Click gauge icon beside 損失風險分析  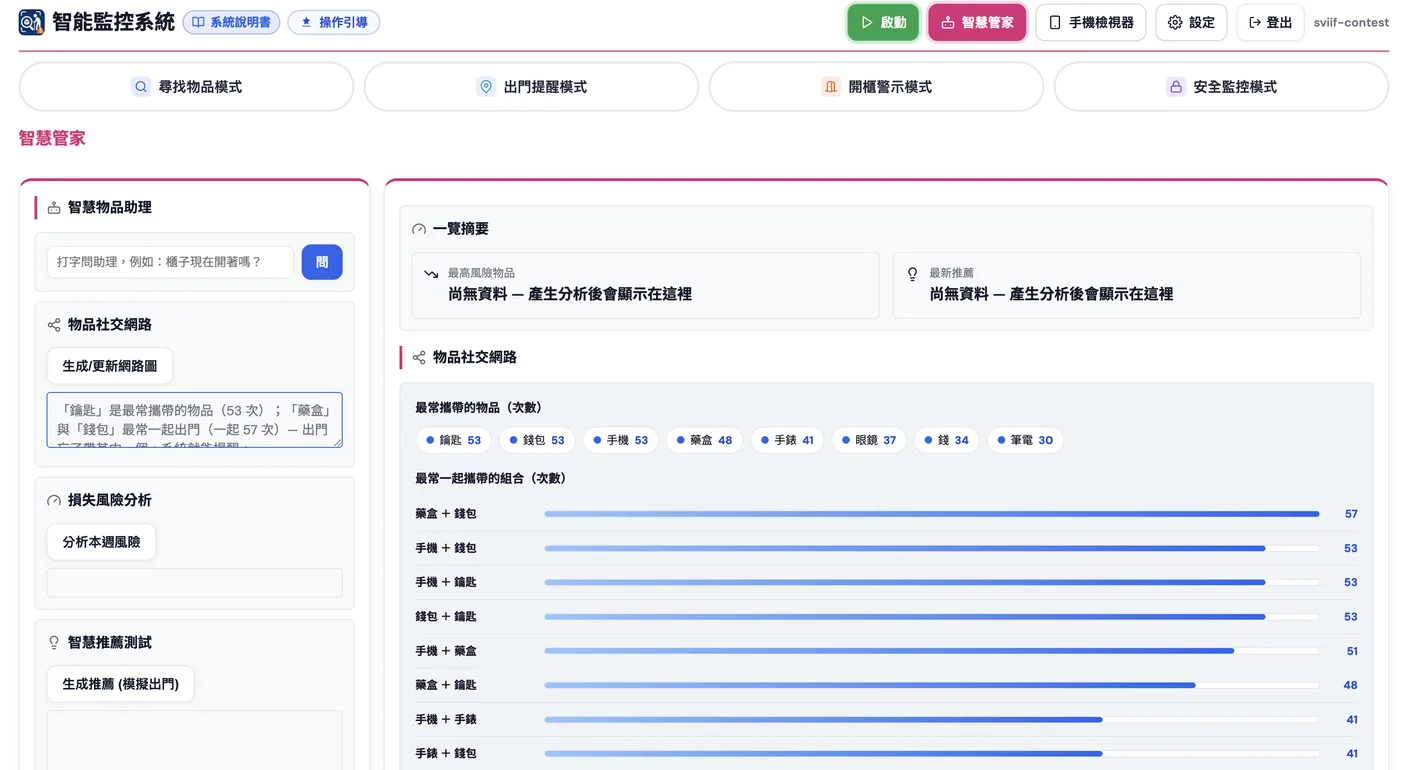click(x=54, y=500)
